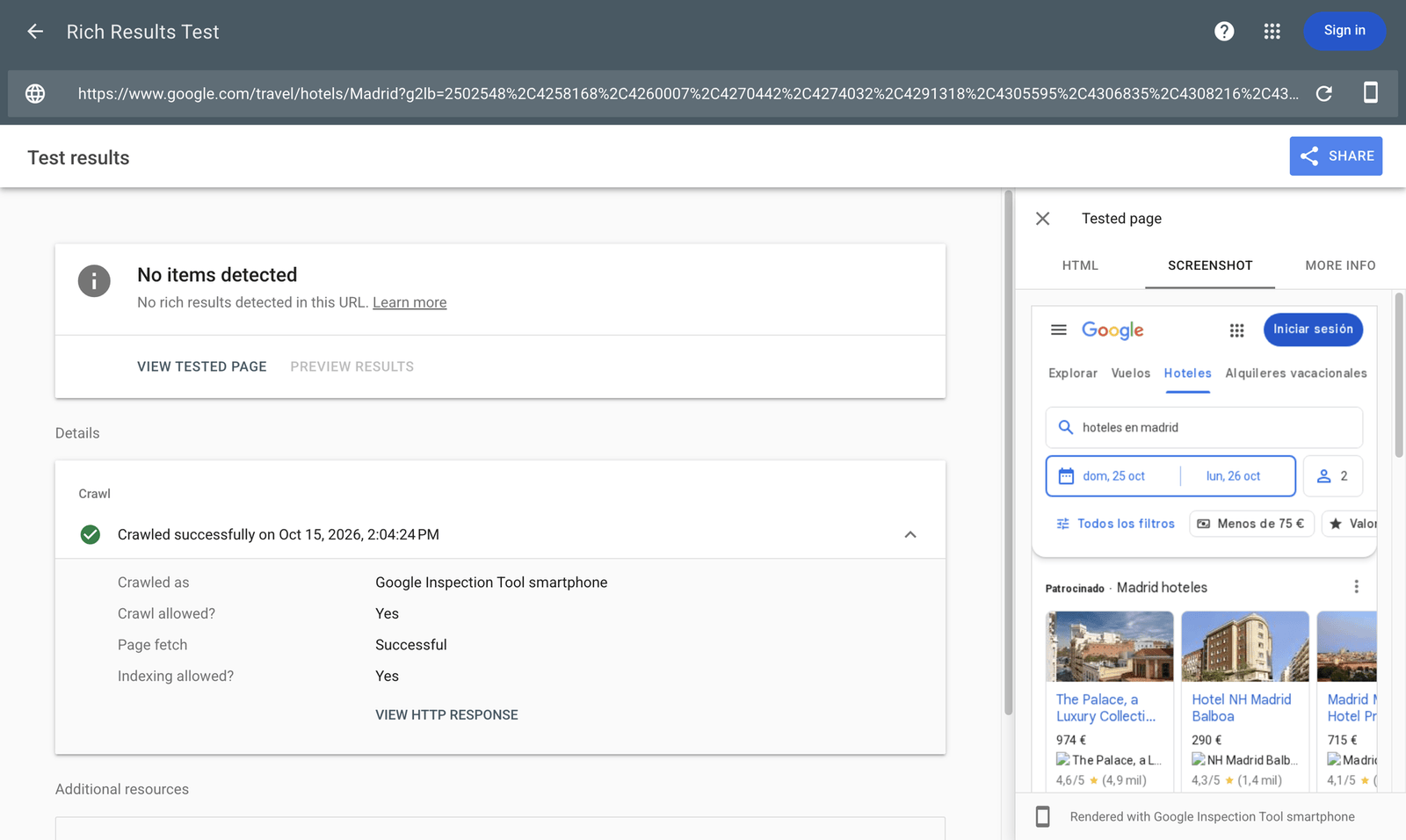Click the tested URL field

[x=688, y=94]
